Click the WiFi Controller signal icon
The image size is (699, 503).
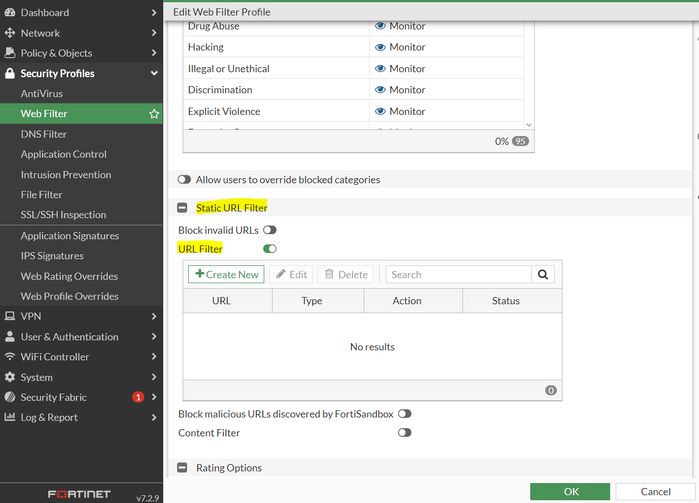(10, 357)
